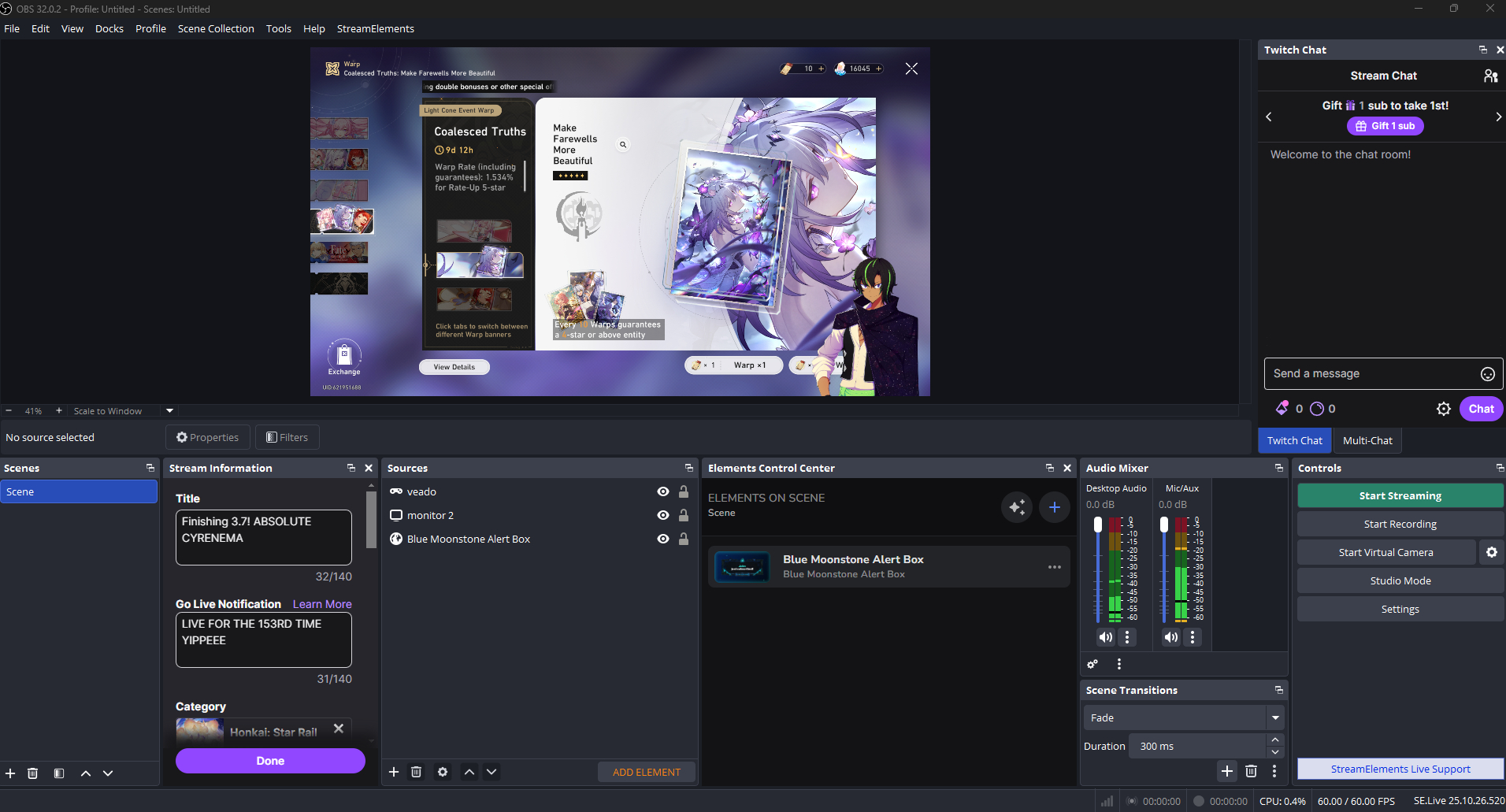
Task: Lock the Blue Moonstone Alert Box source
Action: (x=684, y=539)
